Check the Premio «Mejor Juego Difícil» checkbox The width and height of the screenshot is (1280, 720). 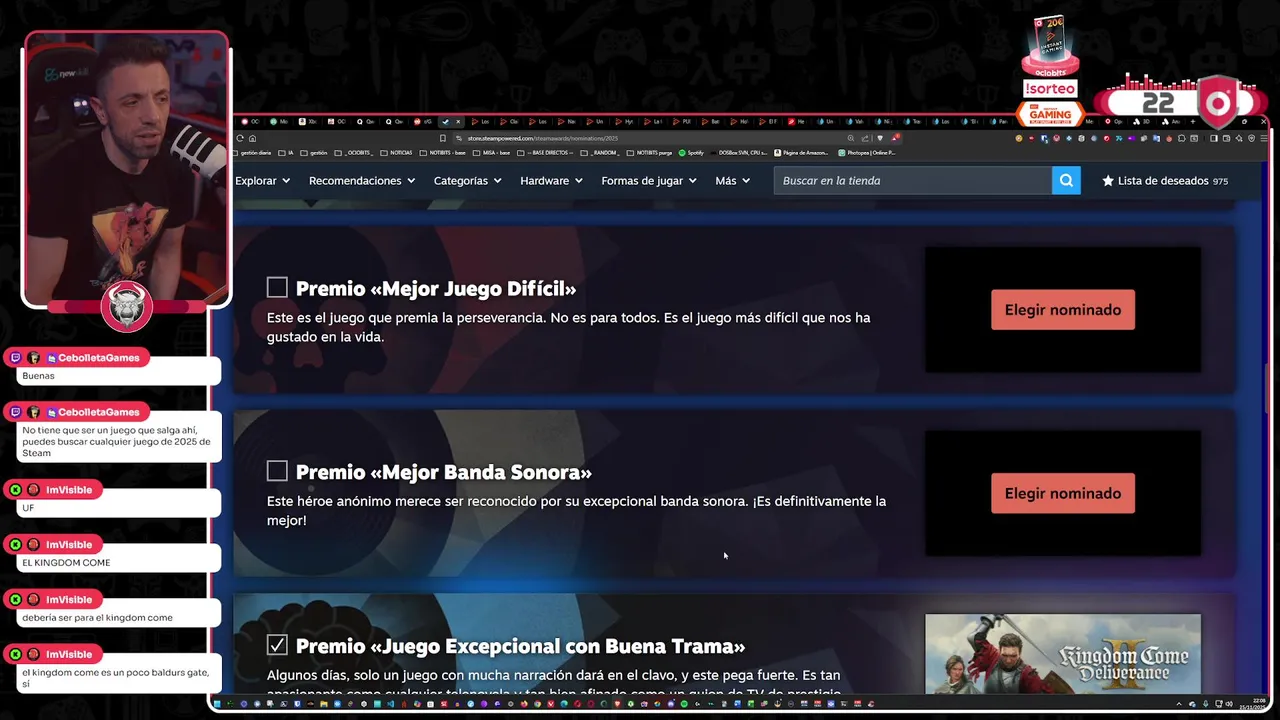(277, 288)
